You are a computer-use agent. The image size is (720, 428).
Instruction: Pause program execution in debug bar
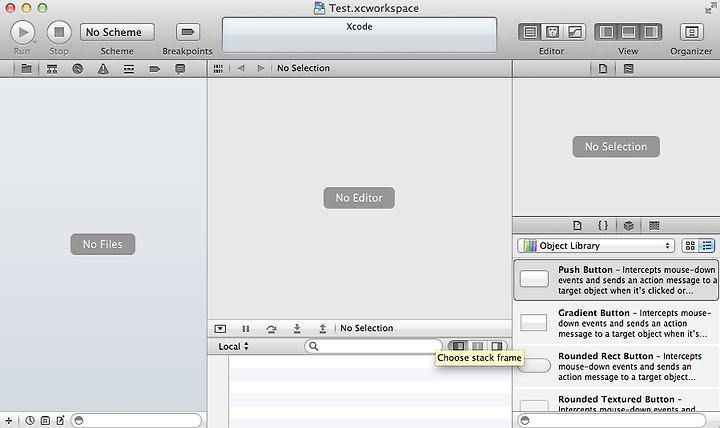tap(246, 328)
